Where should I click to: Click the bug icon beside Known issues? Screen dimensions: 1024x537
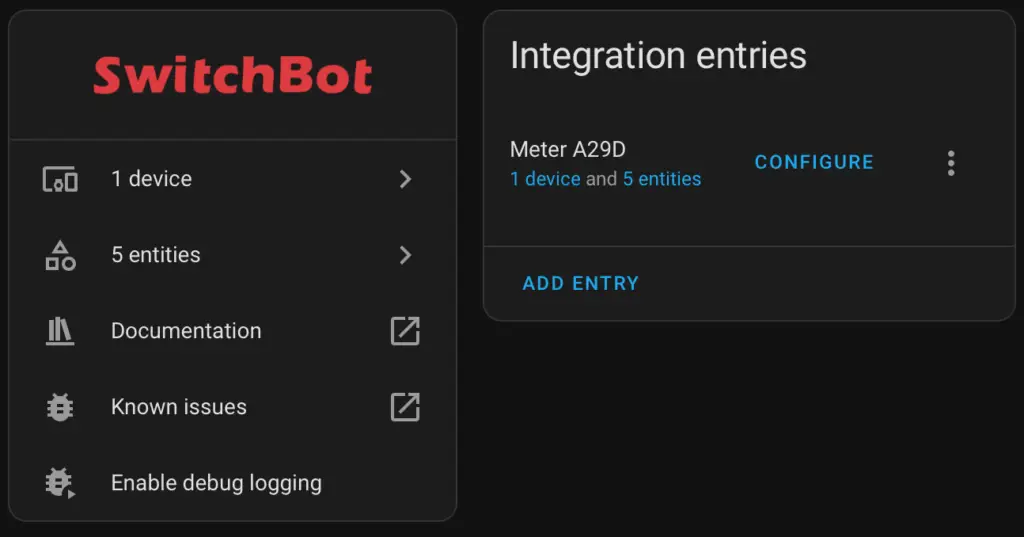point(60,407)
